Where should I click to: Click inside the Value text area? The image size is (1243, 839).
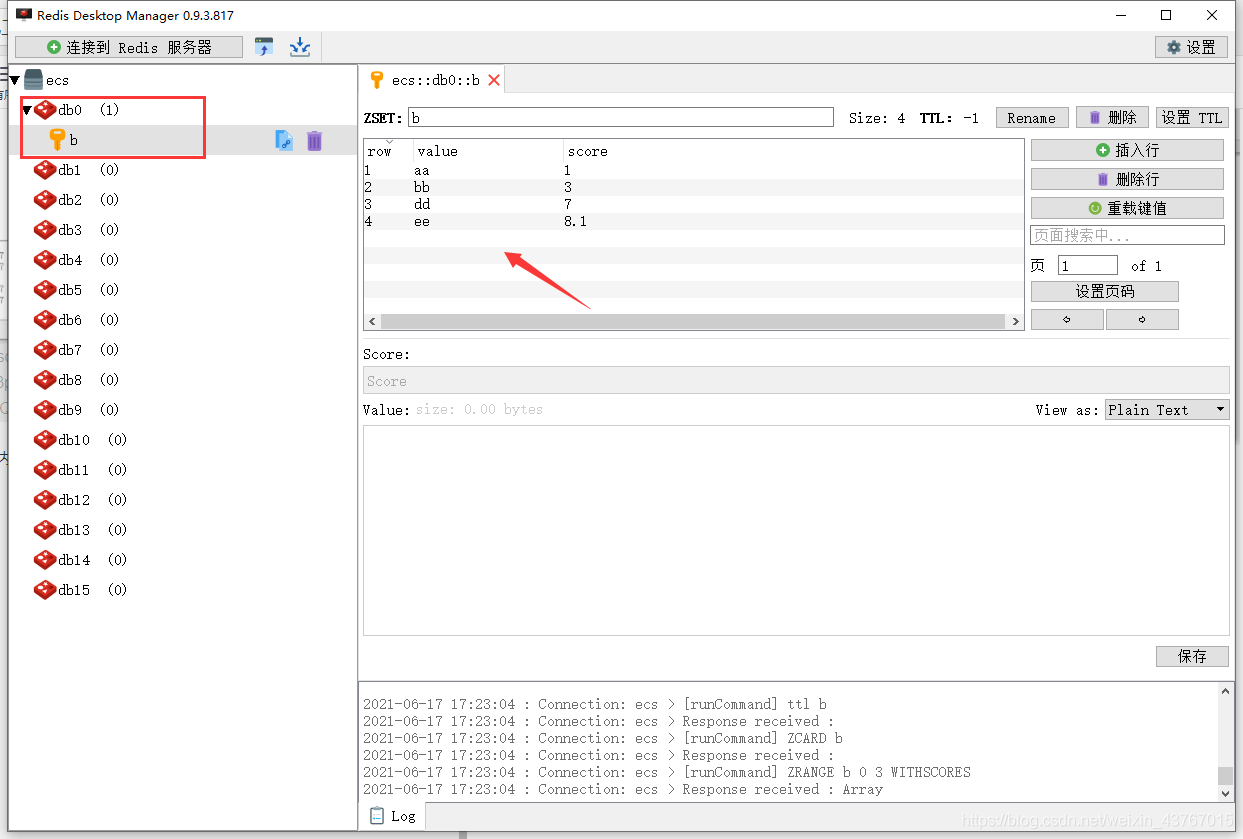796,530
